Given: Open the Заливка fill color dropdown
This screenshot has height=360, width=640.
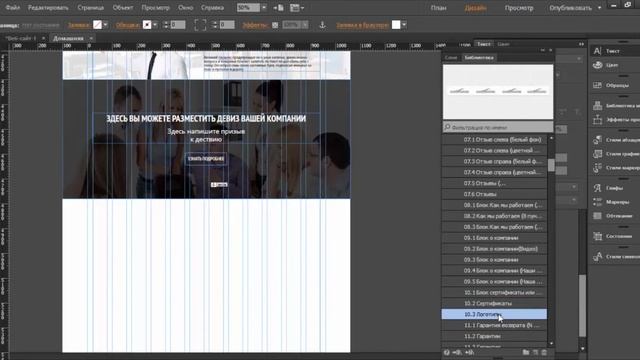Looking at the screenshot, I should pyautogui.click(x=105, y=25).
